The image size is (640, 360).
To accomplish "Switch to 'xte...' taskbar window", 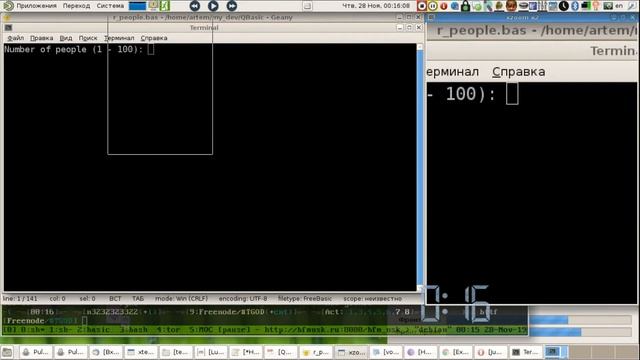I will (140, 352).
